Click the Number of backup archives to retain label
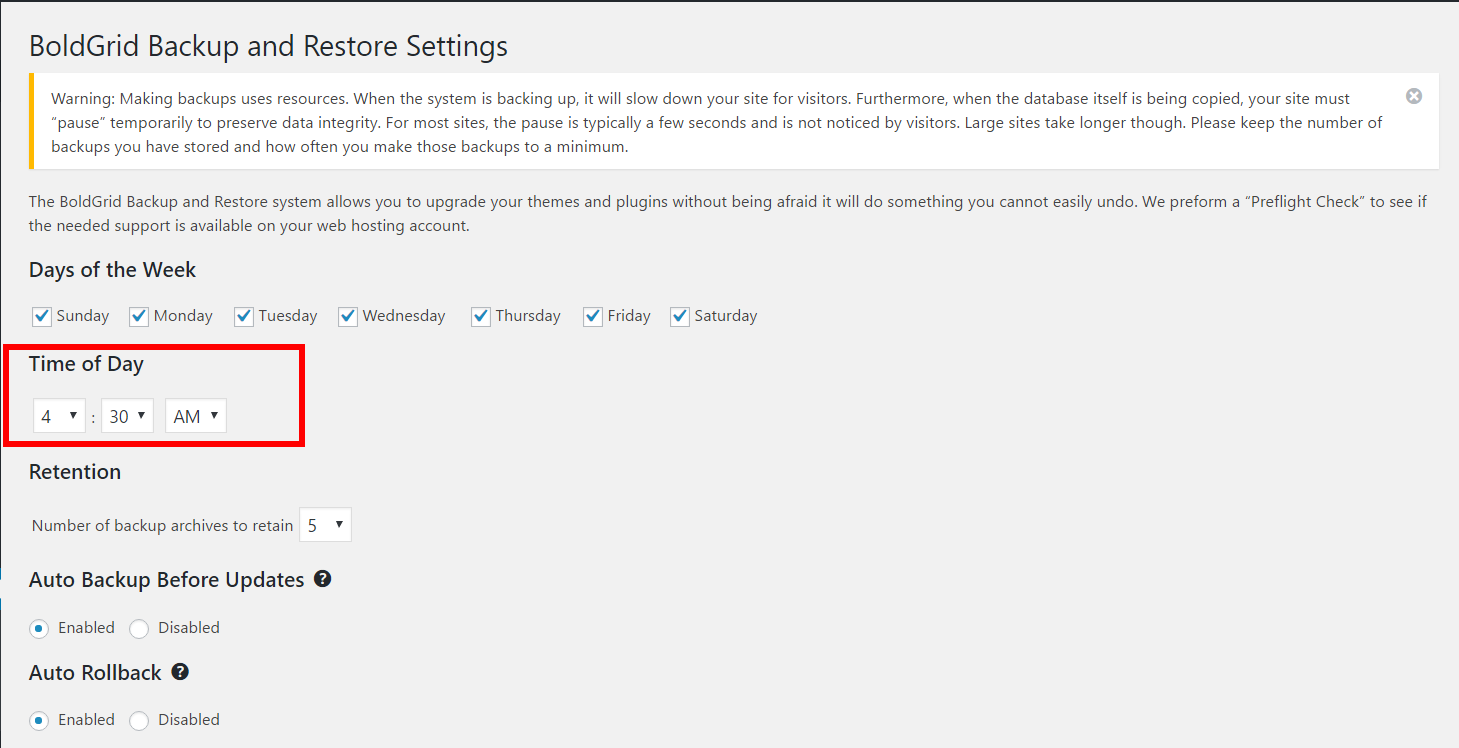 163,526
